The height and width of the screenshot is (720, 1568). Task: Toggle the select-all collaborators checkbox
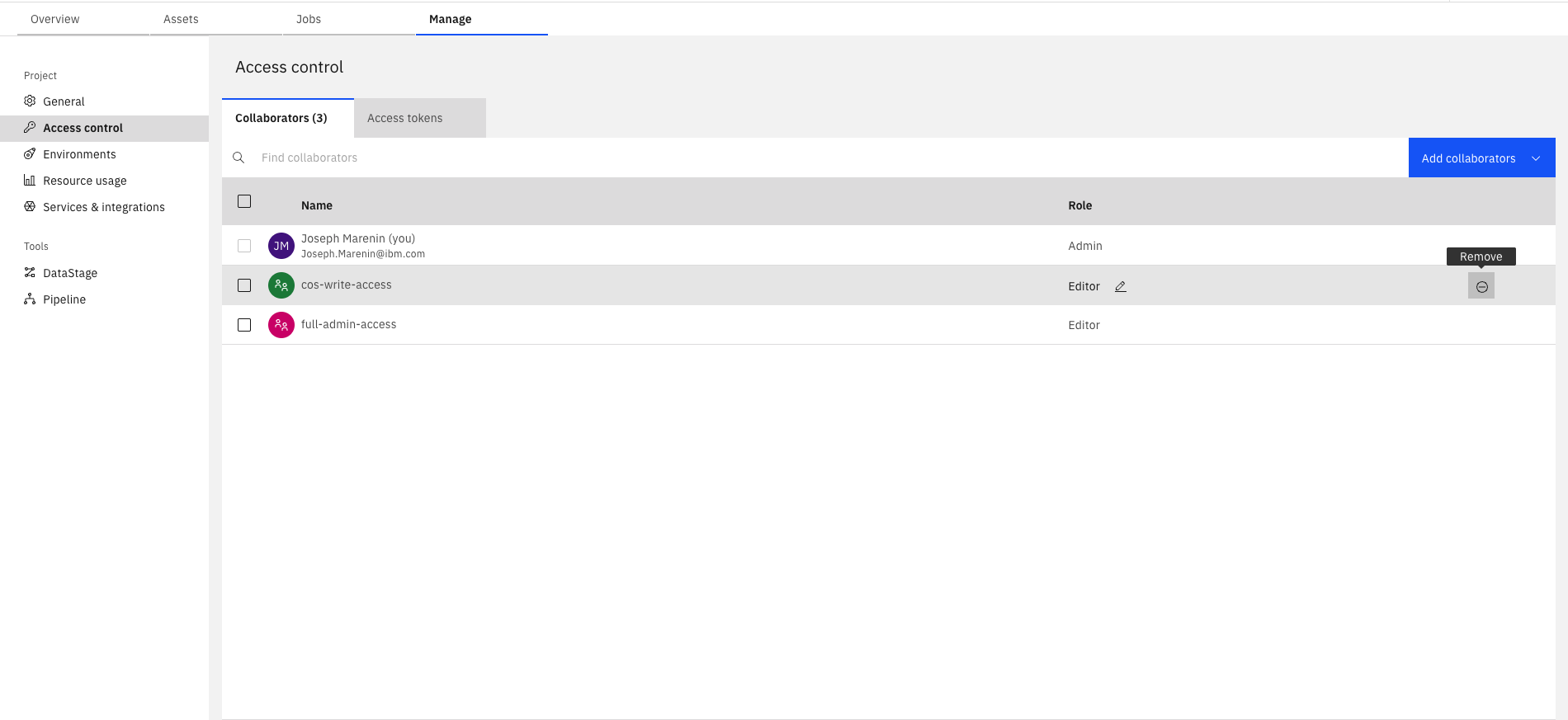pyautogui.click(x=244, y=202)
